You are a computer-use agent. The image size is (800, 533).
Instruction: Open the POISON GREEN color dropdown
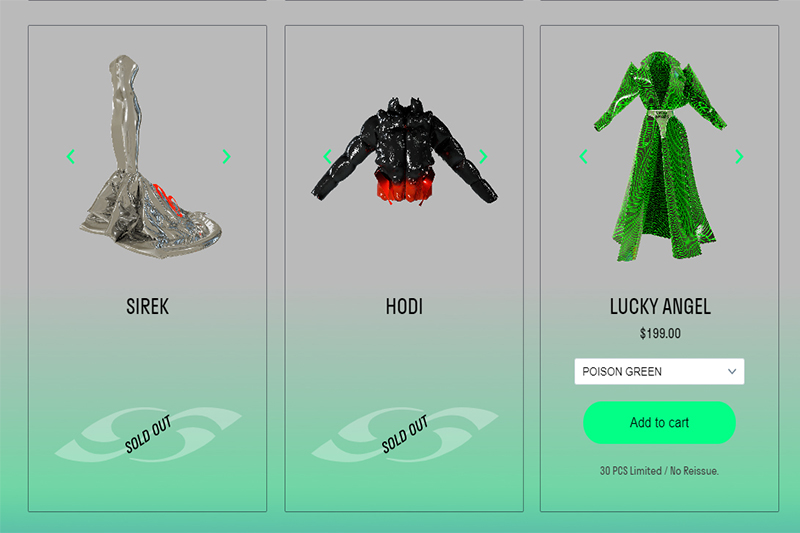(659, 371)
